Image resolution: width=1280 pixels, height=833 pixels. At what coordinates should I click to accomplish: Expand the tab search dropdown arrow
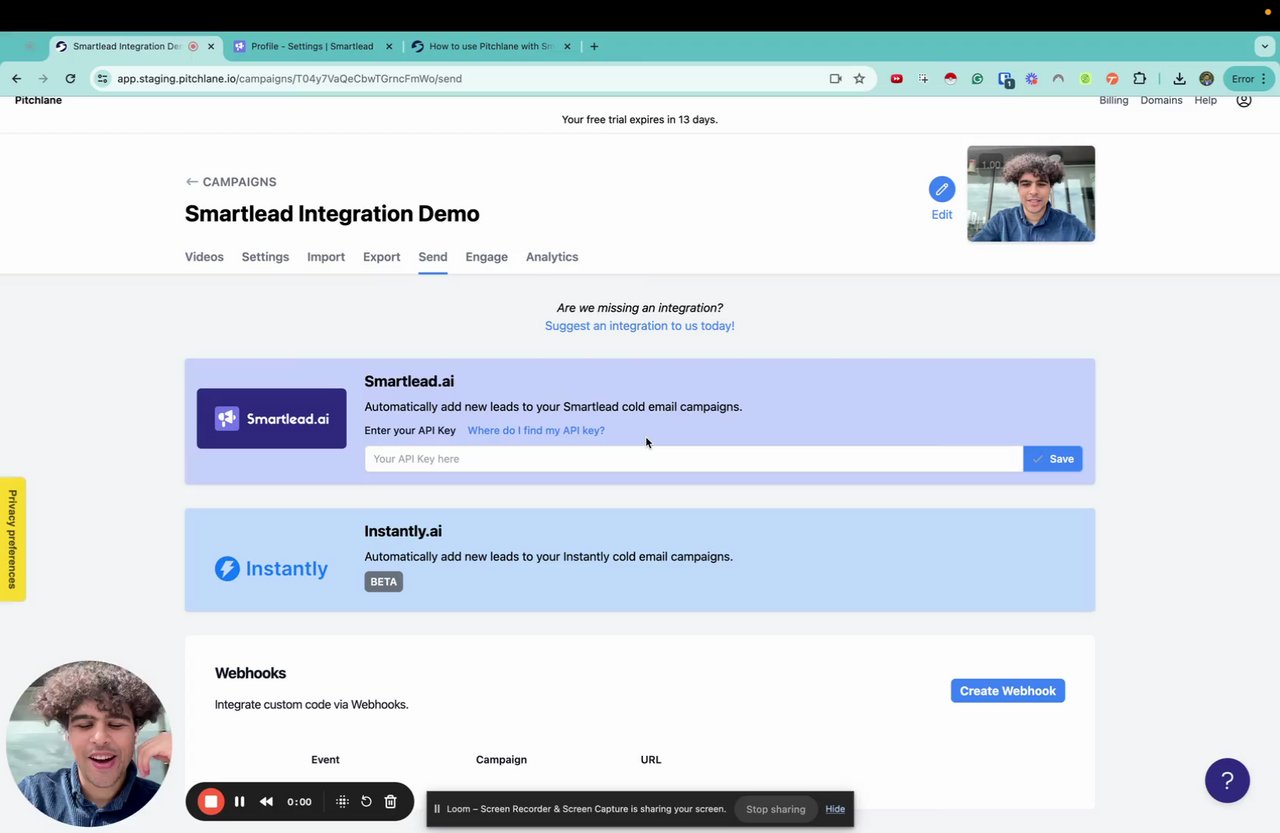coord(1265,46)
